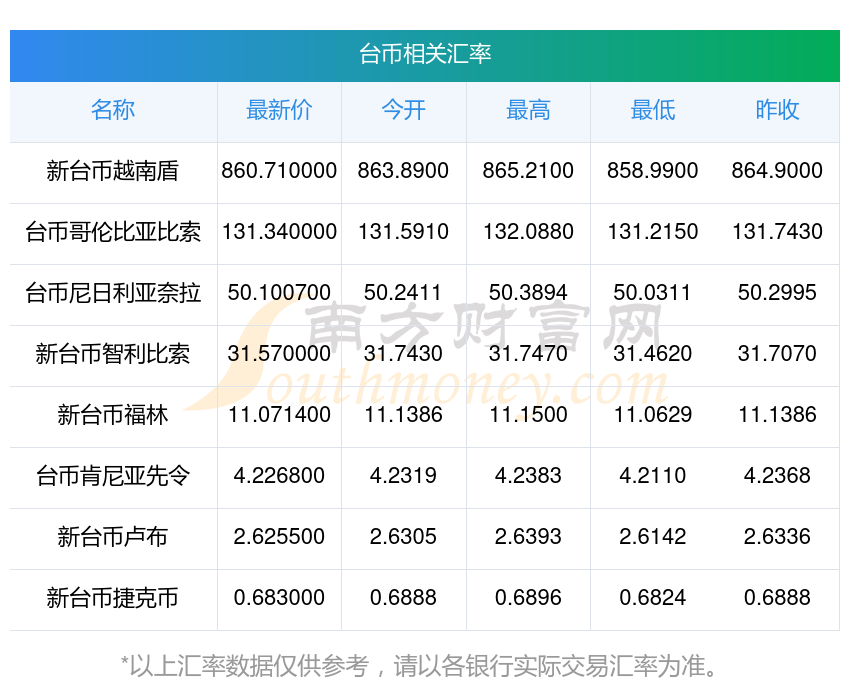Click the 新台币福林 row name
This screenshot has width=850, height=698.
tap(113, 415)
